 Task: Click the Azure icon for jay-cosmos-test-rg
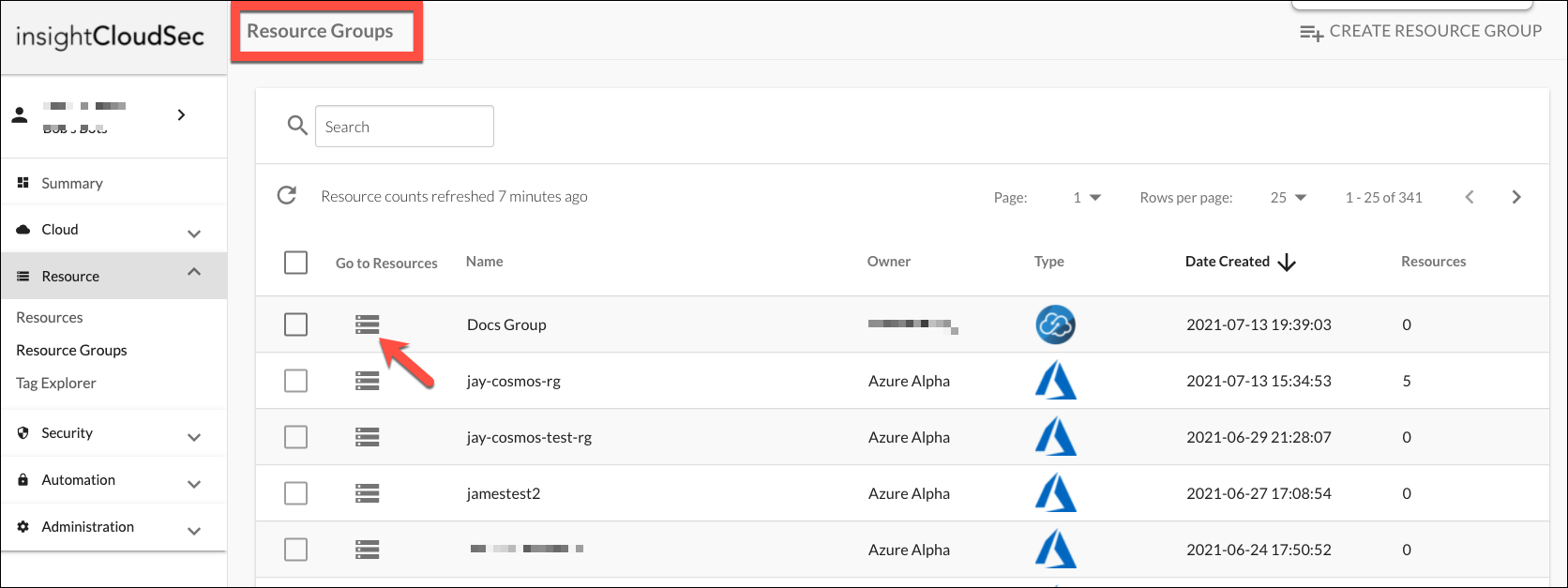(x=1055, y=437)
